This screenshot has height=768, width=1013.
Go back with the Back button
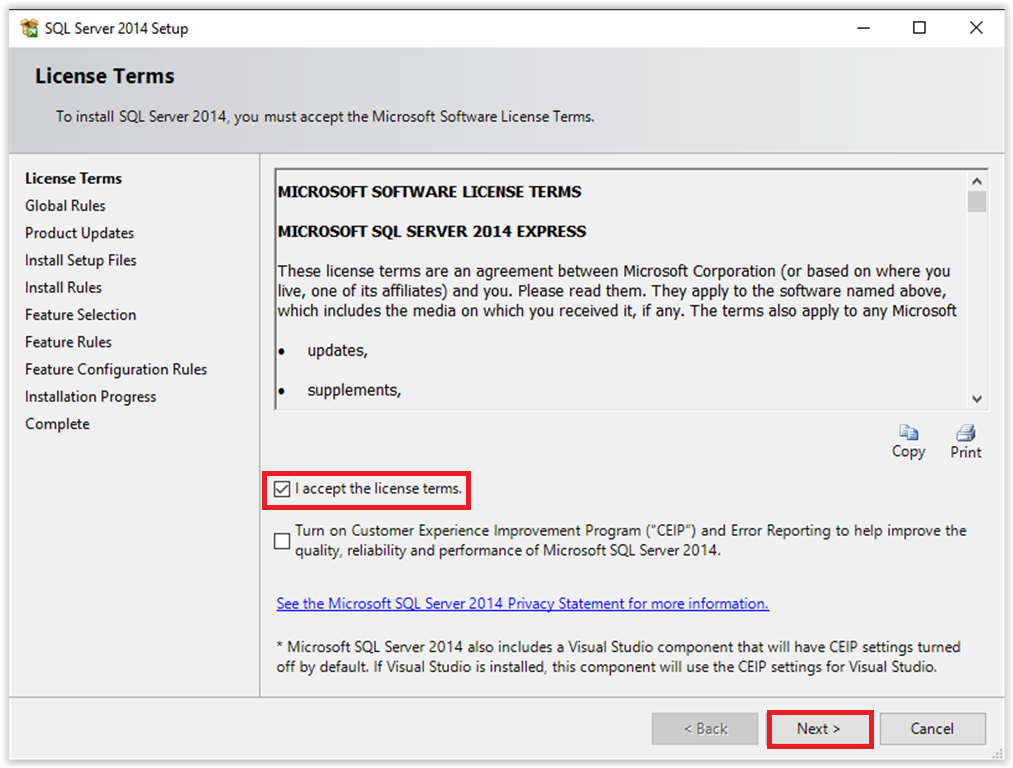705,729
